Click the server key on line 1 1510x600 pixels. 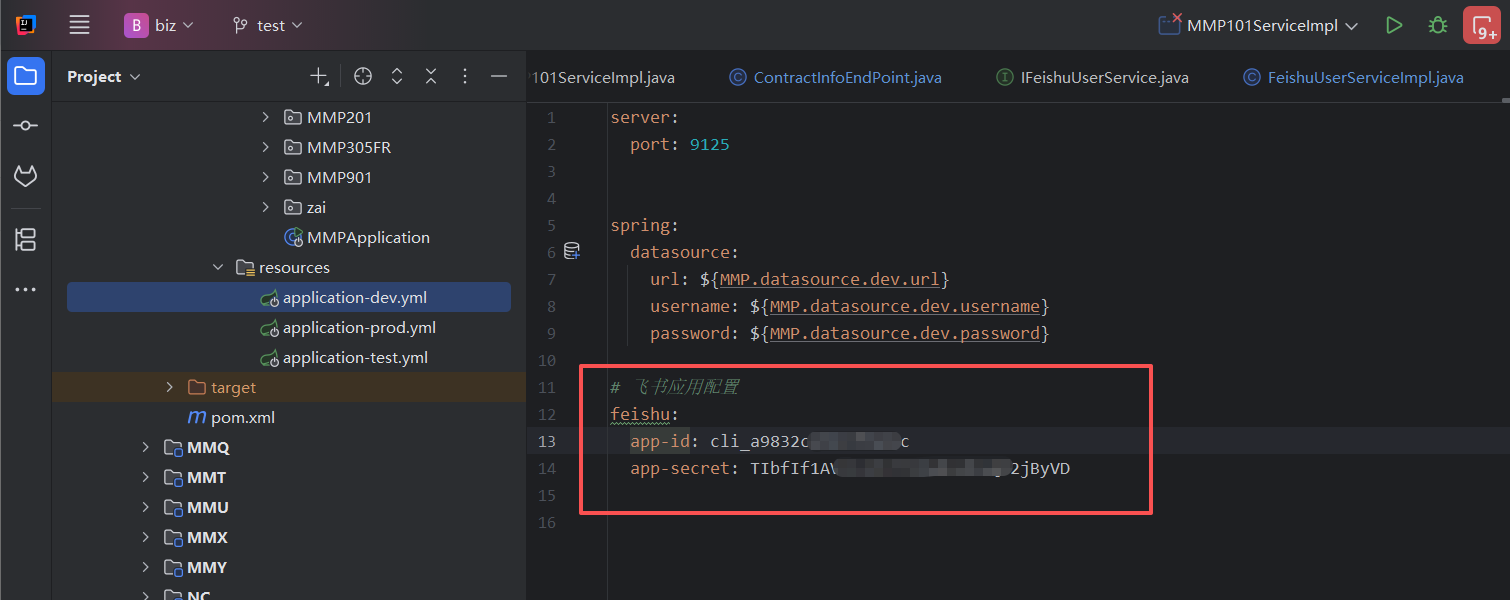pos(640,117)
